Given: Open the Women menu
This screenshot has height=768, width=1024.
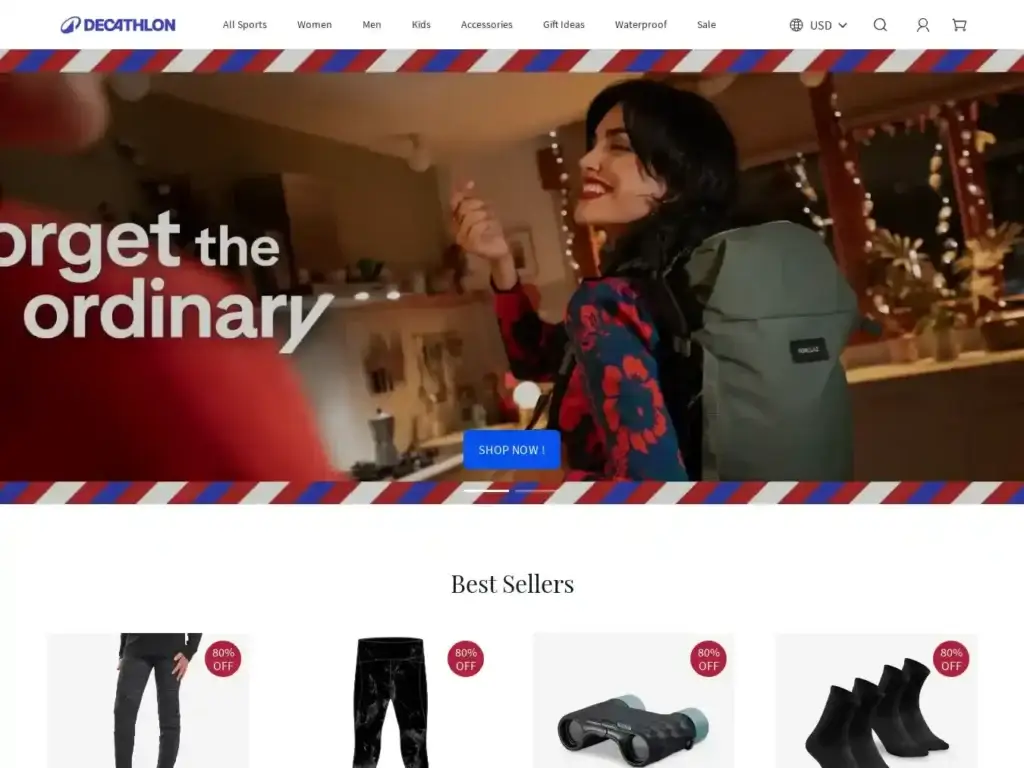Looking at the screenshot, I should (314, 25).
